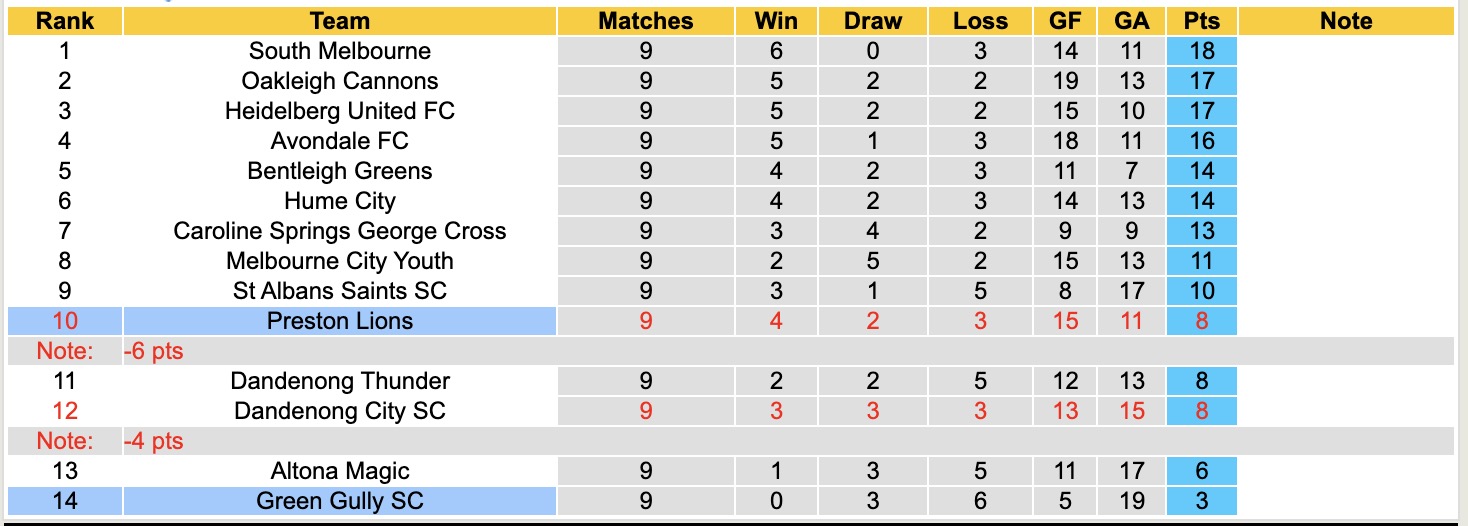Select the Pts column header
The image size is (1468, 526).
pyautogui.click(x=1201, y=21)
